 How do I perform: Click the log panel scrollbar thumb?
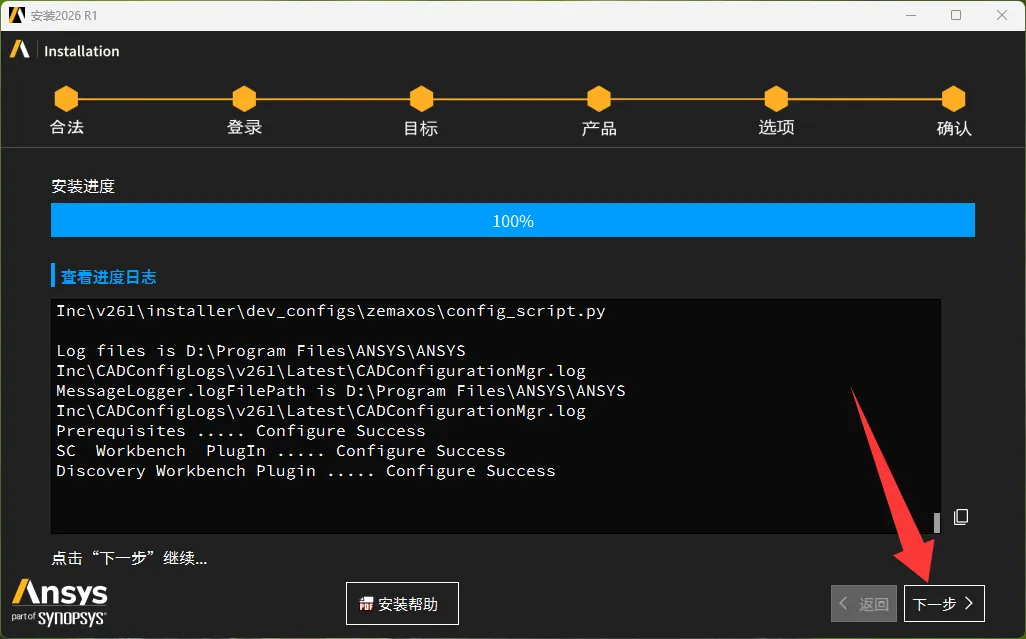pos(936,522)
